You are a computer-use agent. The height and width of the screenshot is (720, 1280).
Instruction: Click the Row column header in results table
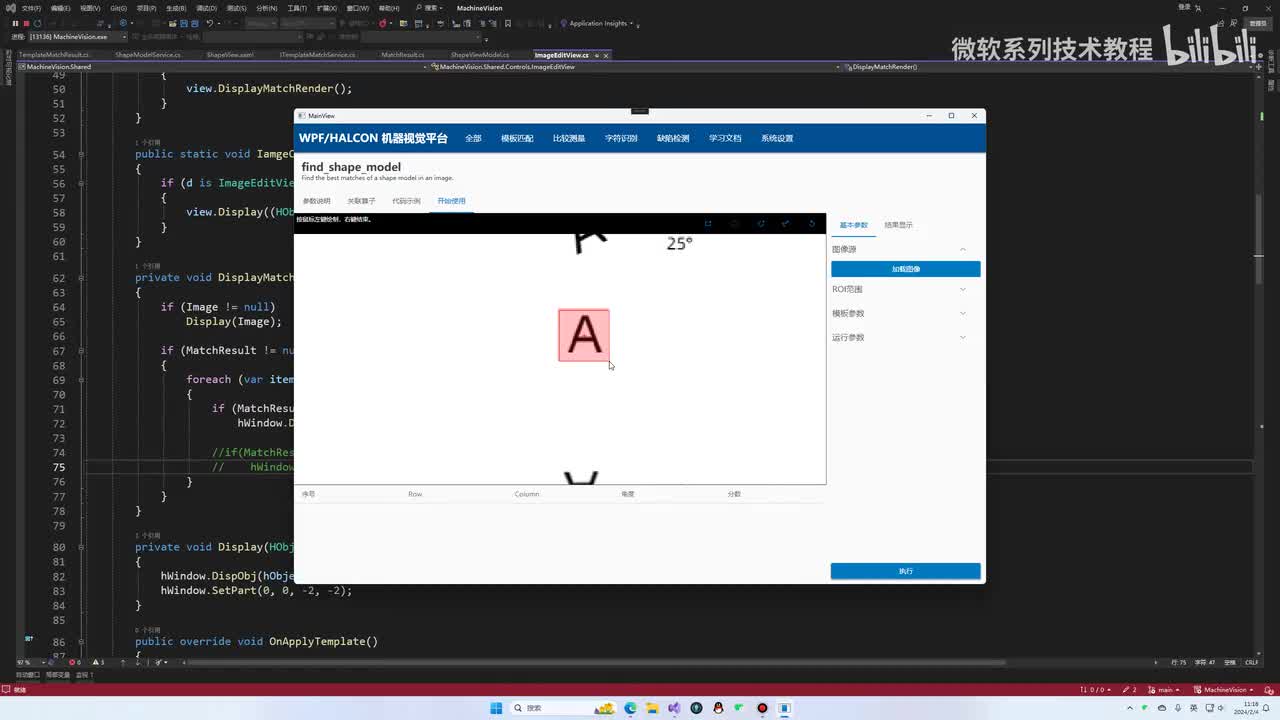pos(415,494)
